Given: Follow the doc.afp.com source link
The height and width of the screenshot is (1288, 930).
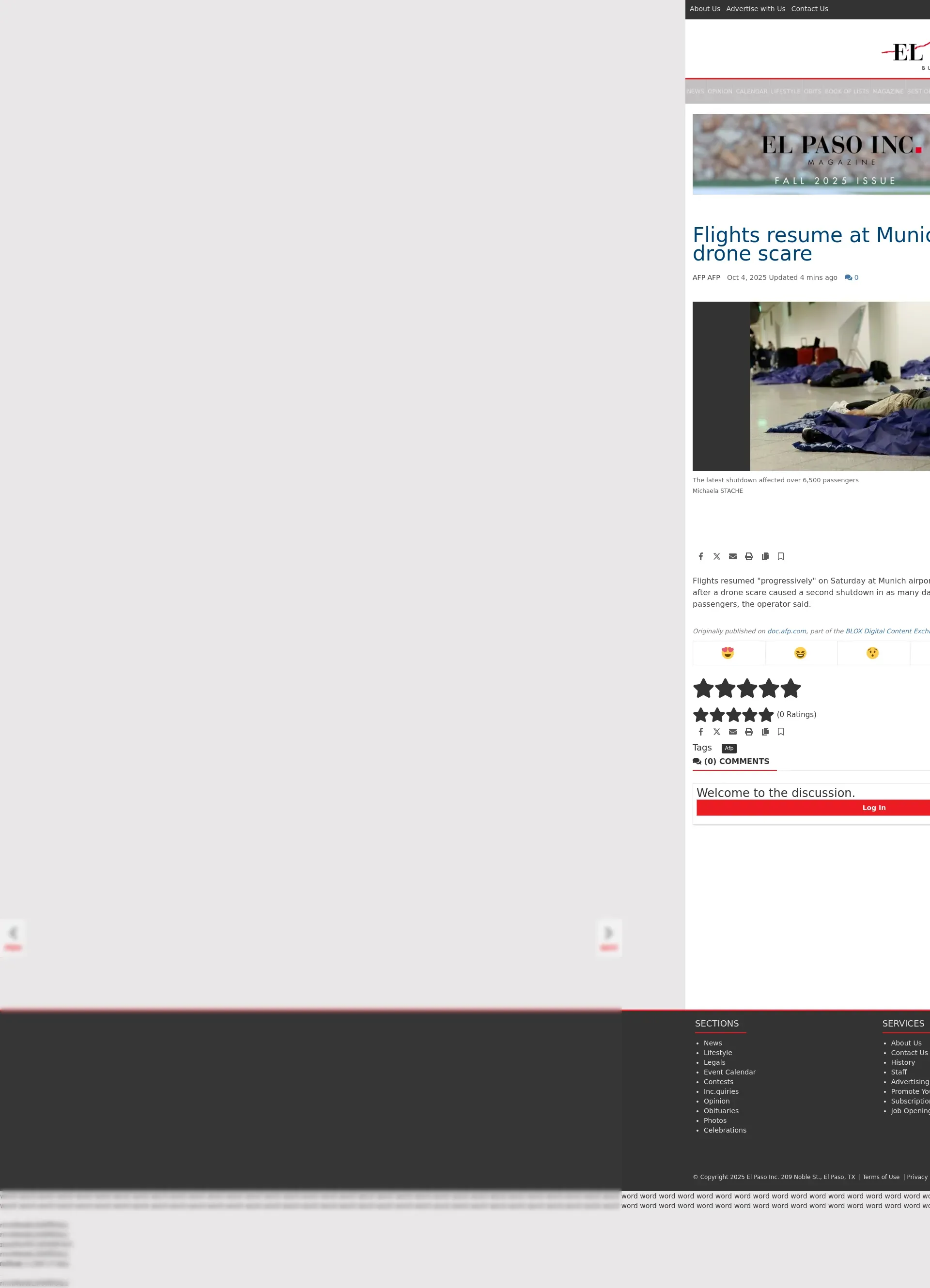Looking at the screenshot, I should 786,631.
